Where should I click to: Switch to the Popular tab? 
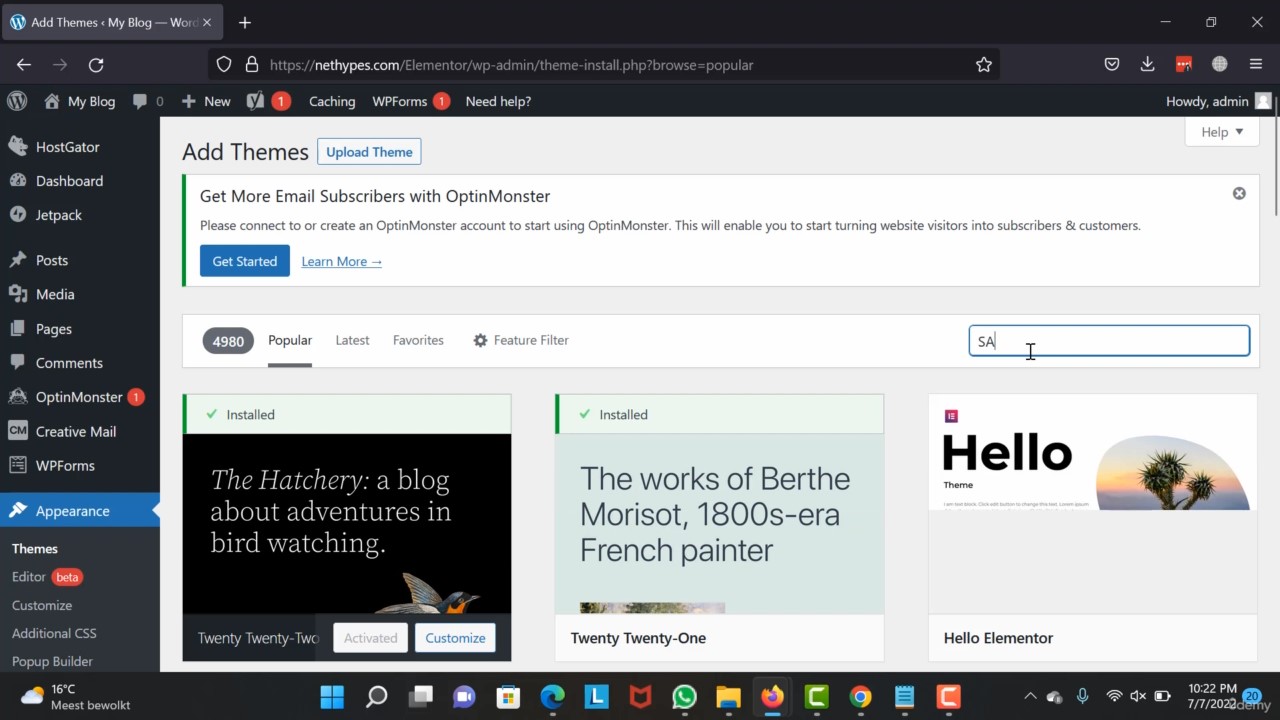click(x=290, y=340)
